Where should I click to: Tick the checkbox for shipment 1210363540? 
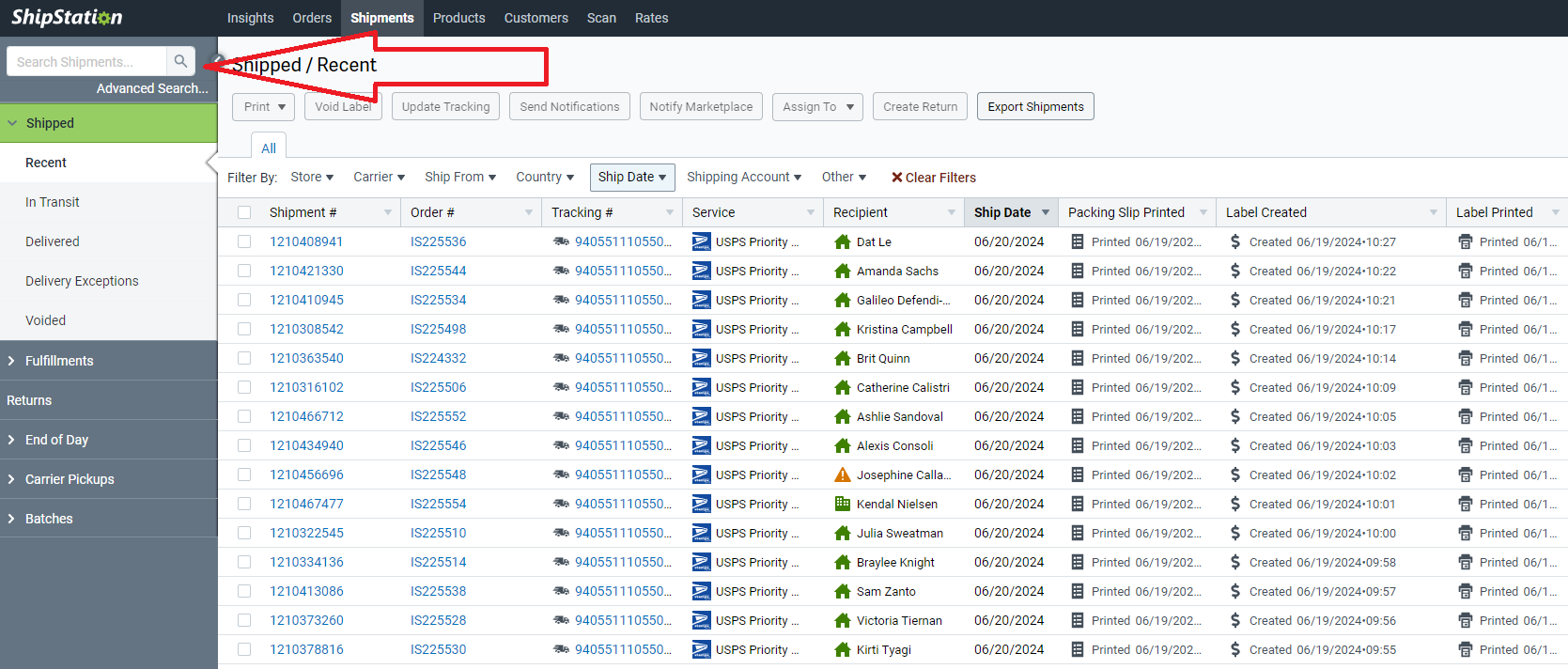(244, 358)
